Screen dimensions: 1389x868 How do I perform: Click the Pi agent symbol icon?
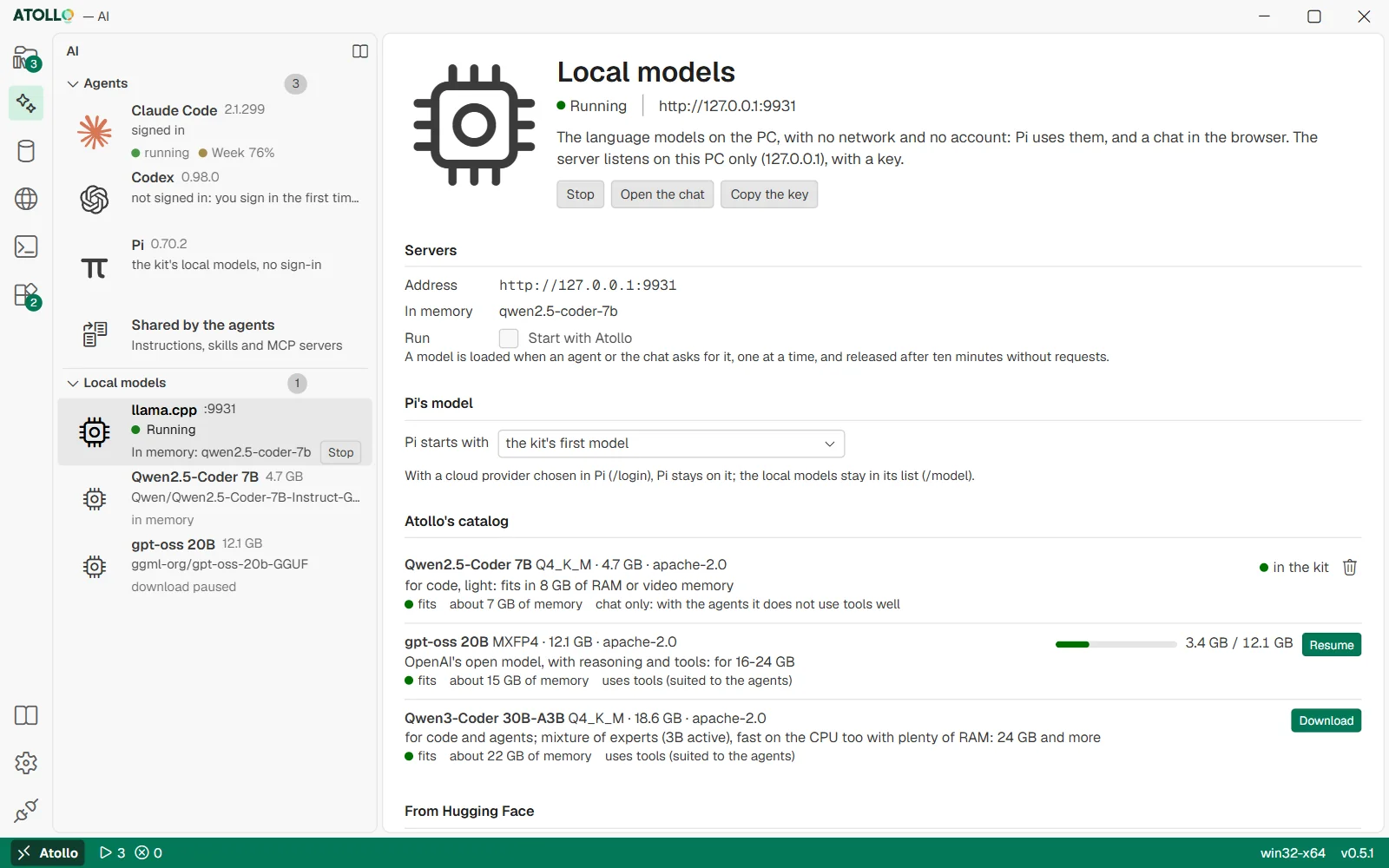click(95, 267)
